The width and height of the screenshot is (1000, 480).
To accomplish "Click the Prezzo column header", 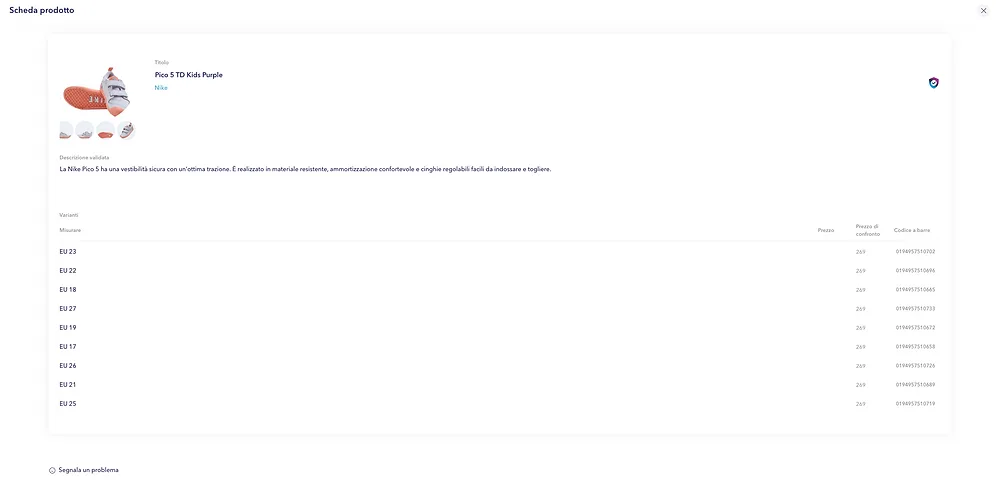I will 826,230.
